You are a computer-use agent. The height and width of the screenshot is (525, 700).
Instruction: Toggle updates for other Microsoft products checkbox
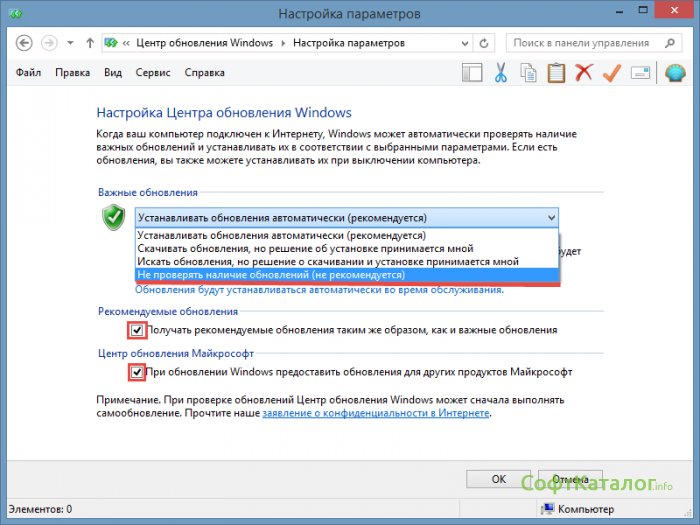(137, 372)
